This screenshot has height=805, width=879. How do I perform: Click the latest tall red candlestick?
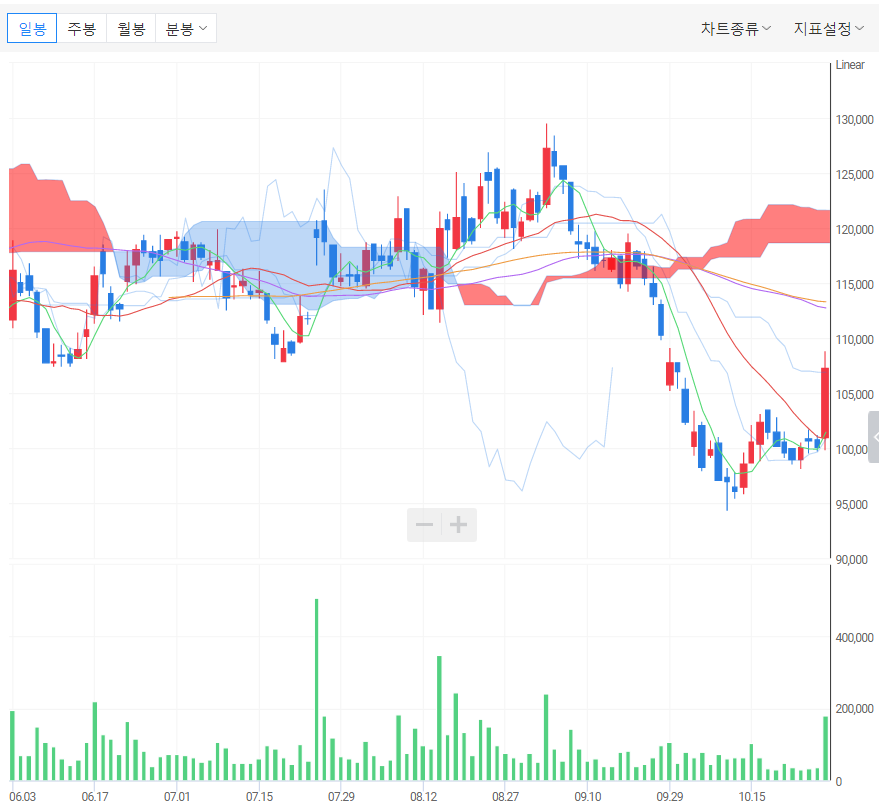[825, 401]
